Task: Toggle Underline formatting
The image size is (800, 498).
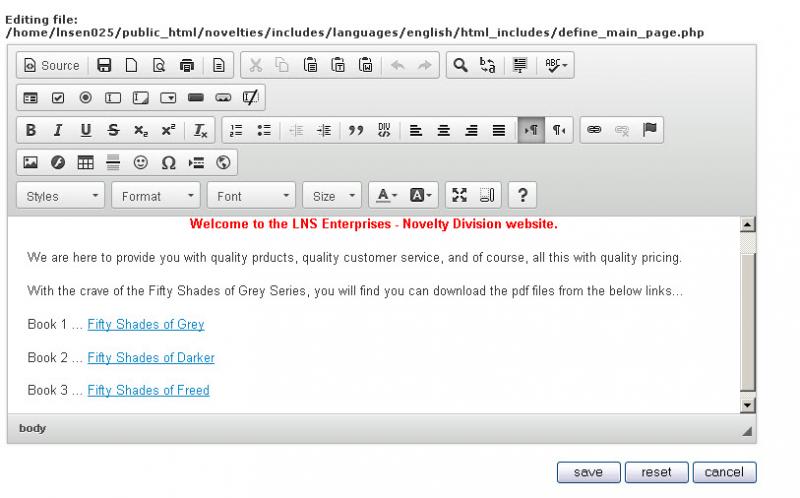Action: point(86,130)
